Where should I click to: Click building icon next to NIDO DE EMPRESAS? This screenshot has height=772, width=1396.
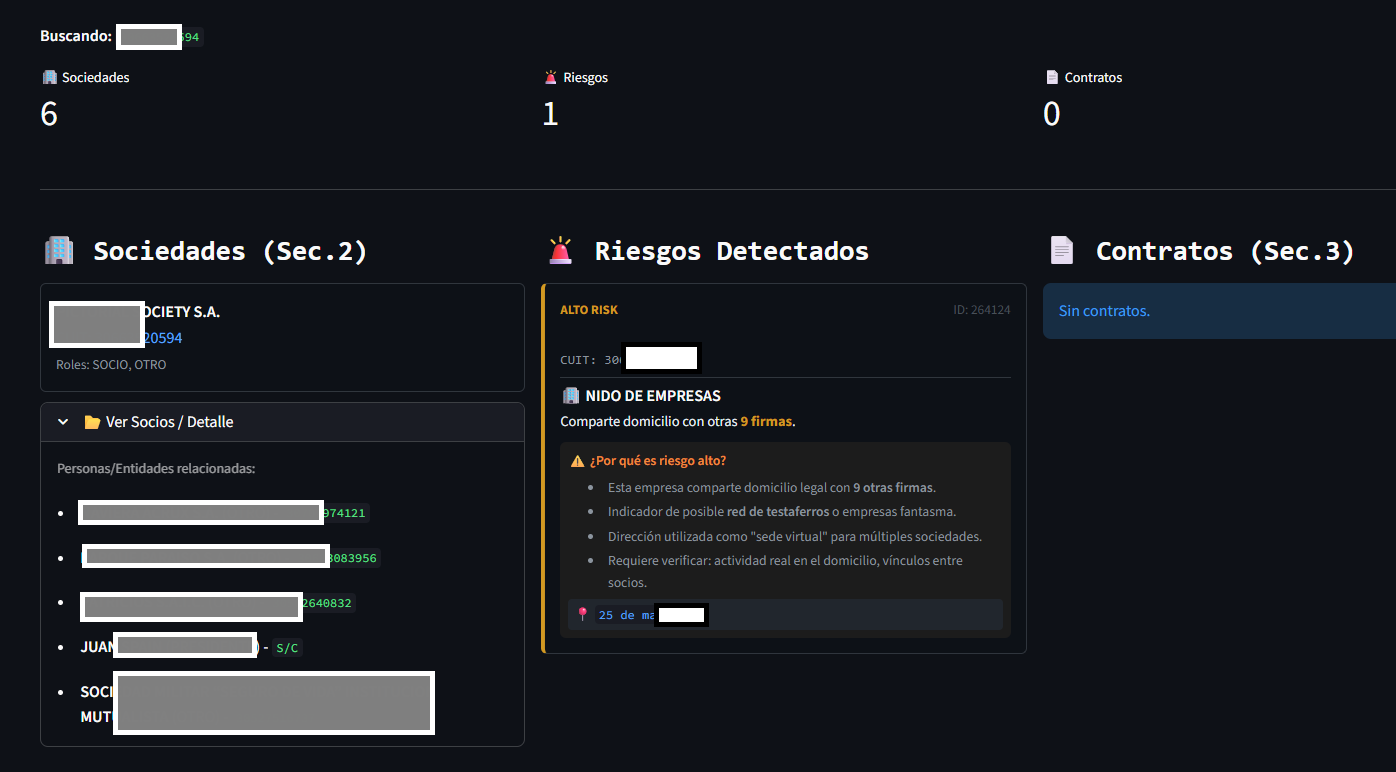(571, 396)
